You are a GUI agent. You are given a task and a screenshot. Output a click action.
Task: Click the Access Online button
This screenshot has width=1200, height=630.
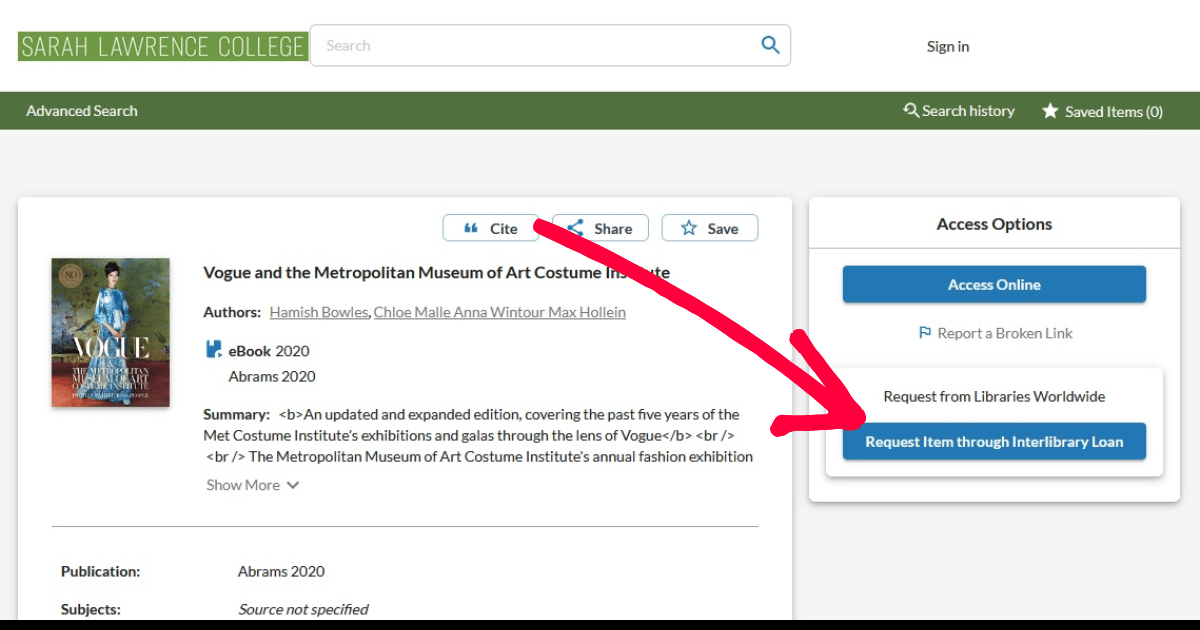click(x=994, y=284)
